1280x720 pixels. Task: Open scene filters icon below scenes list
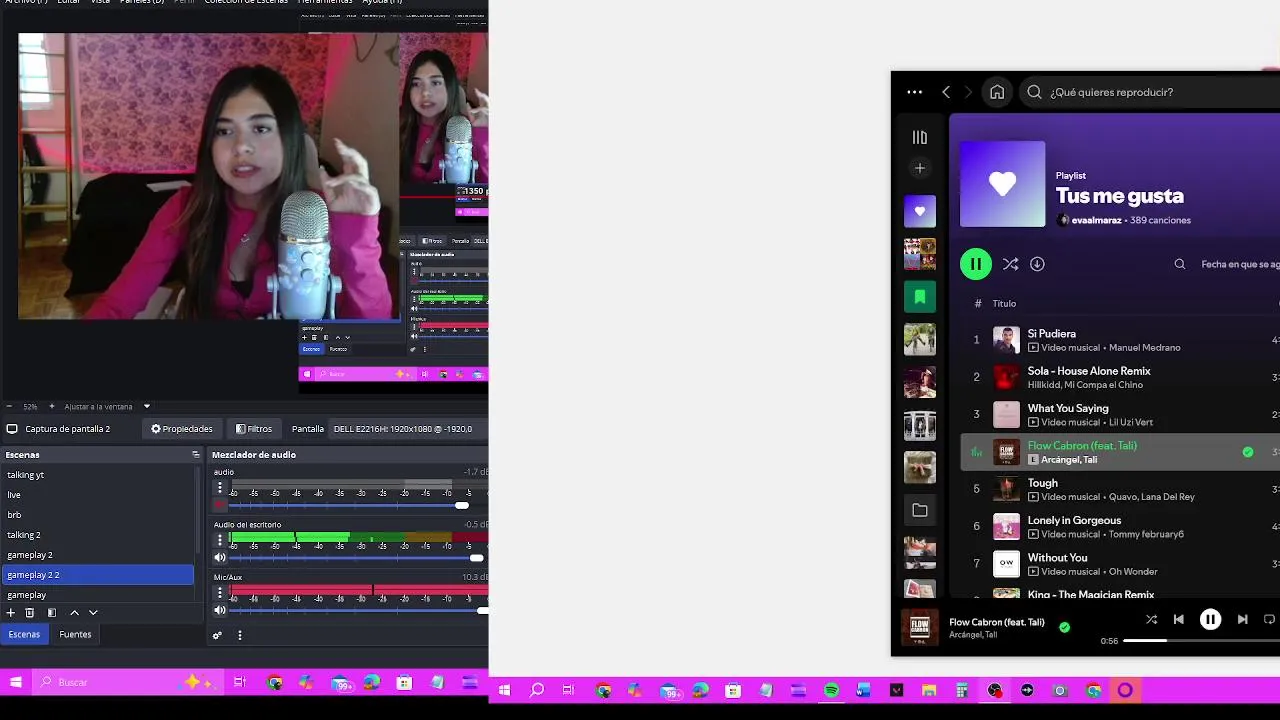point(52,612)
